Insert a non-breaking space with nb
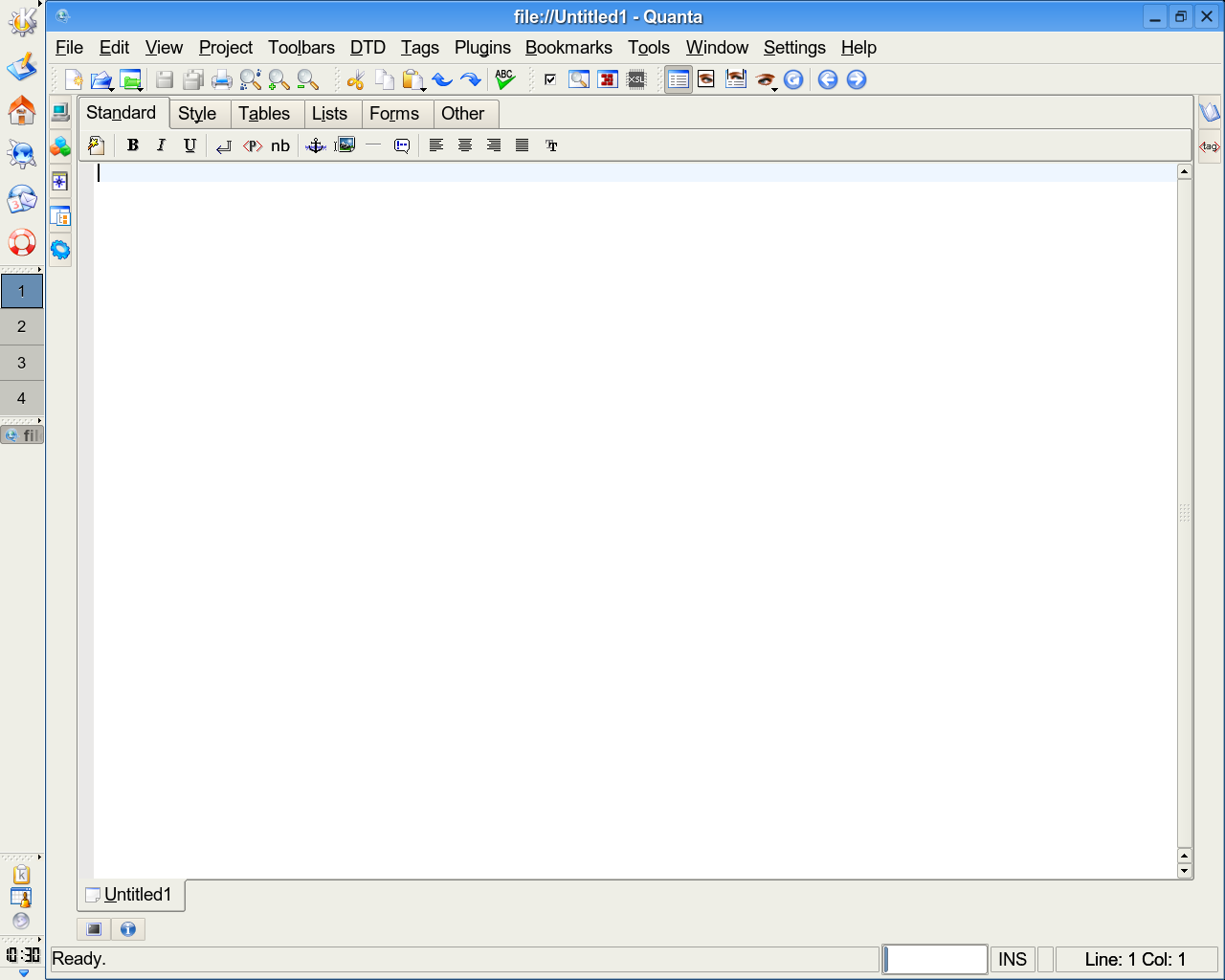 click(280, 145)
